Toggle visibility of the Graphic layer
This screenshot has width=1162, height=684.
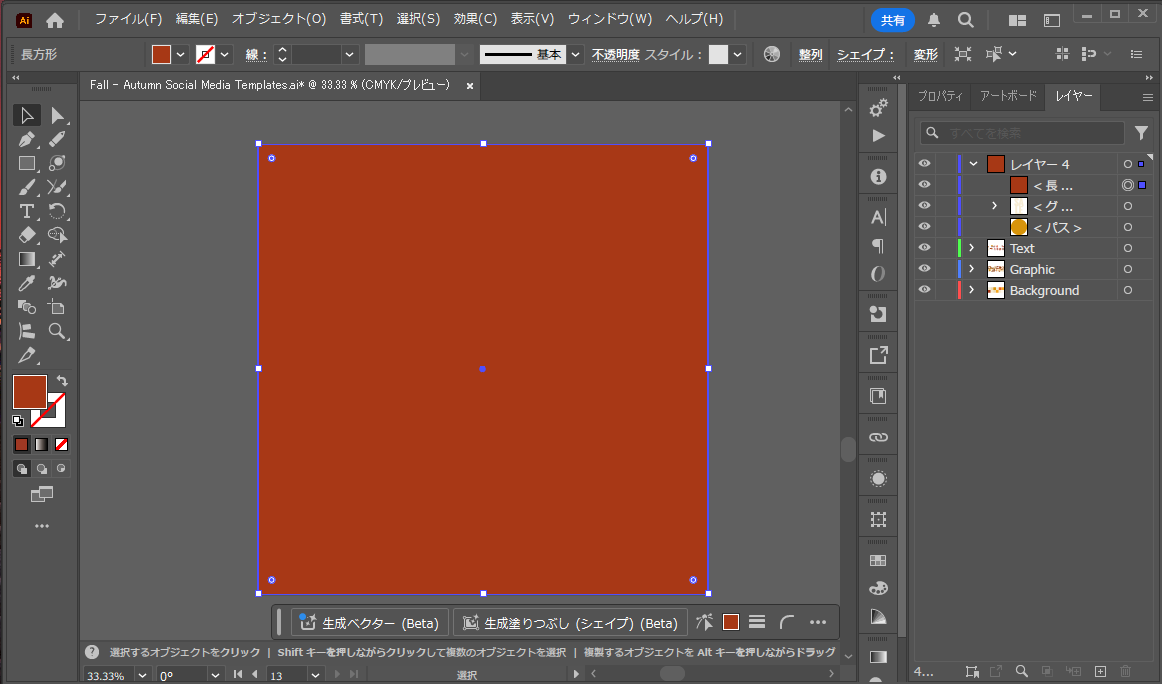click(924, 269)
